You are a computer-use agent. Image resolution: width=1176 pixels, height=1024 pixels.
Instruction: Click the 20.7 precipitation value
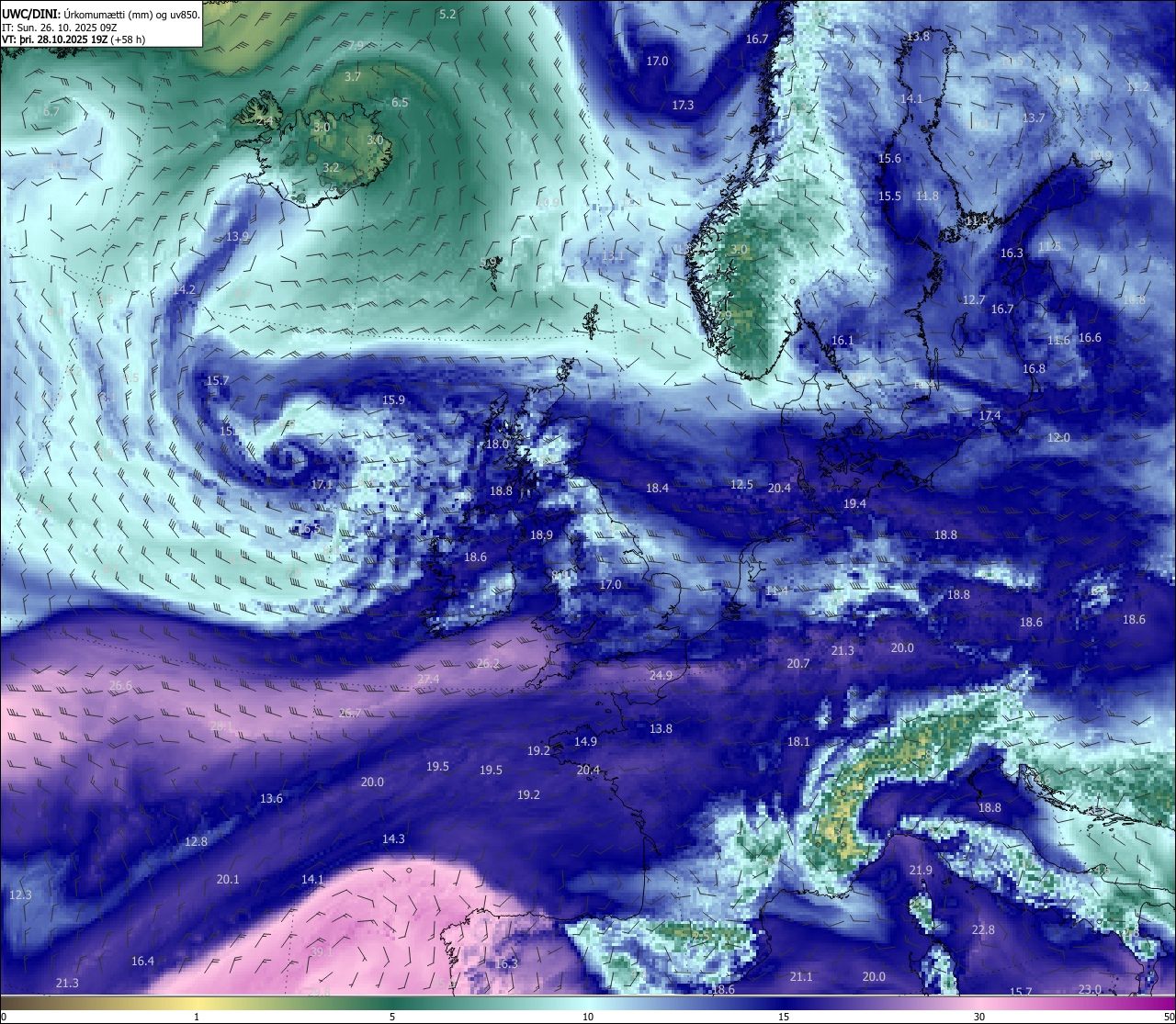[798, 664]
